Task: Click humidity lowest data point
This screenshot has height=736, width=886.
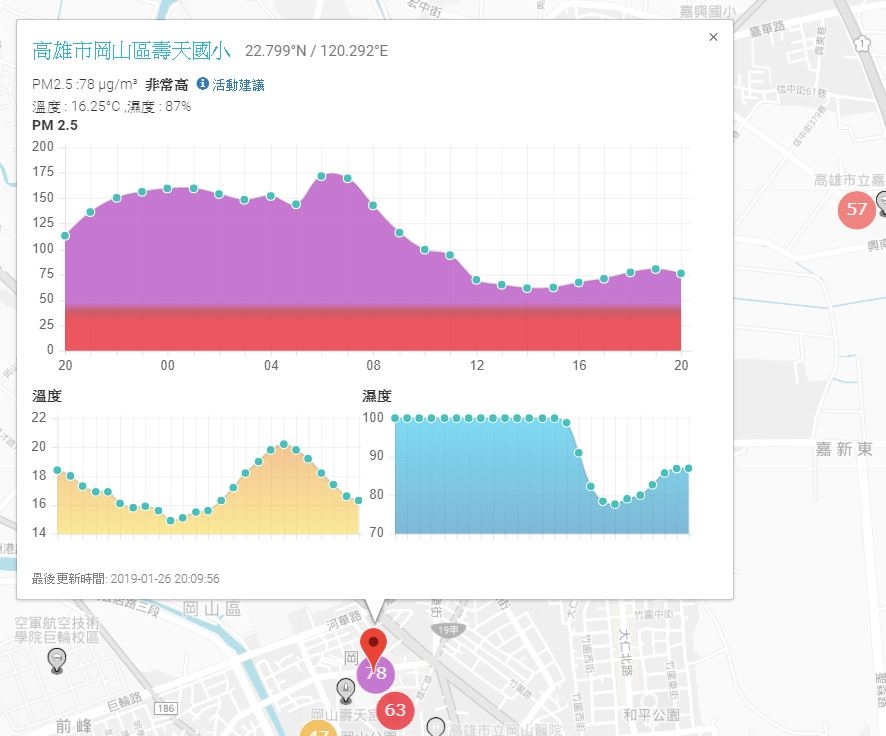Action: pos(615,504)
